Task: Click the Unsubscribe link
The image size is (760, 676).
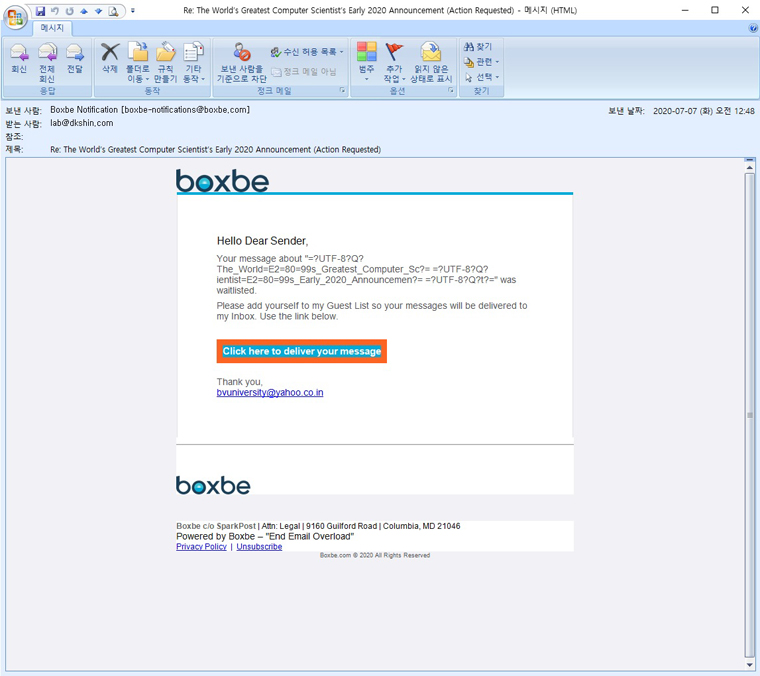Action: [259, 547]
